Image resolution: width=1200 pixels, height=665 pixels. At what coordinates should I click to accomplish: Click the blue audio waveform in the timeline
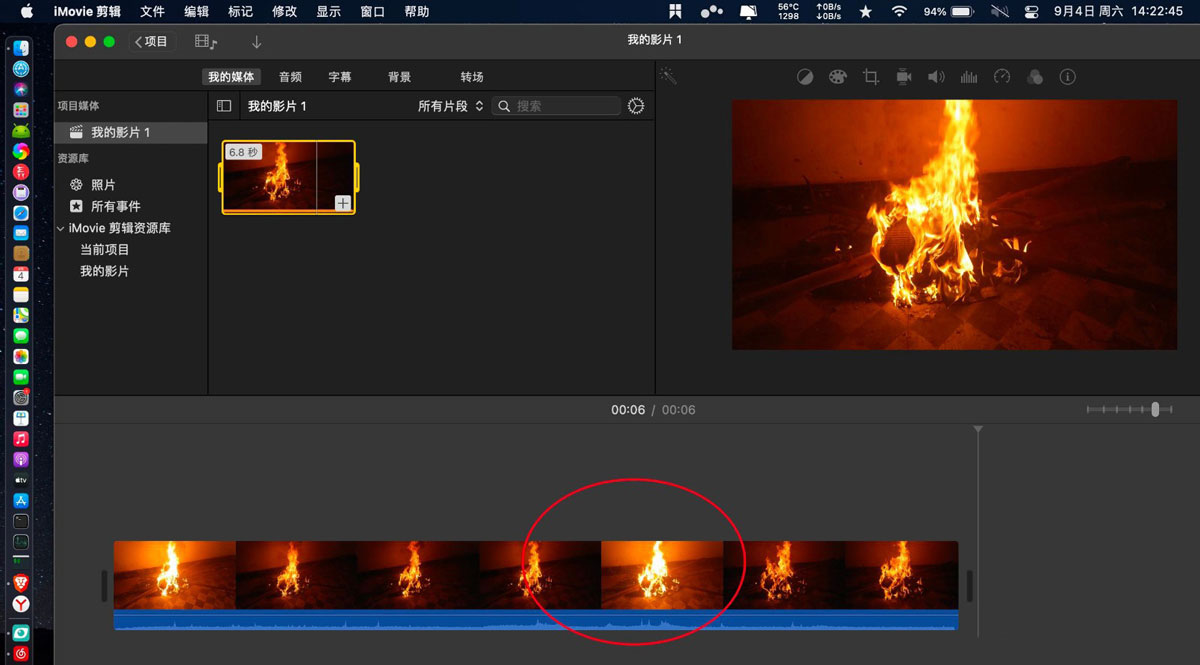(x=536, y=620)
